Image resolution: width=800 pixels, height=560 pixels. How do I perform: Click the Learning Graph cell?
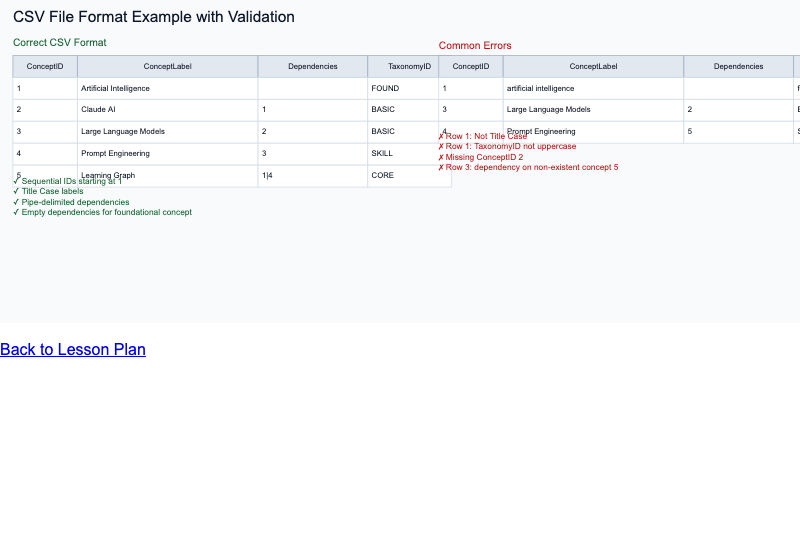click(108, 175)
